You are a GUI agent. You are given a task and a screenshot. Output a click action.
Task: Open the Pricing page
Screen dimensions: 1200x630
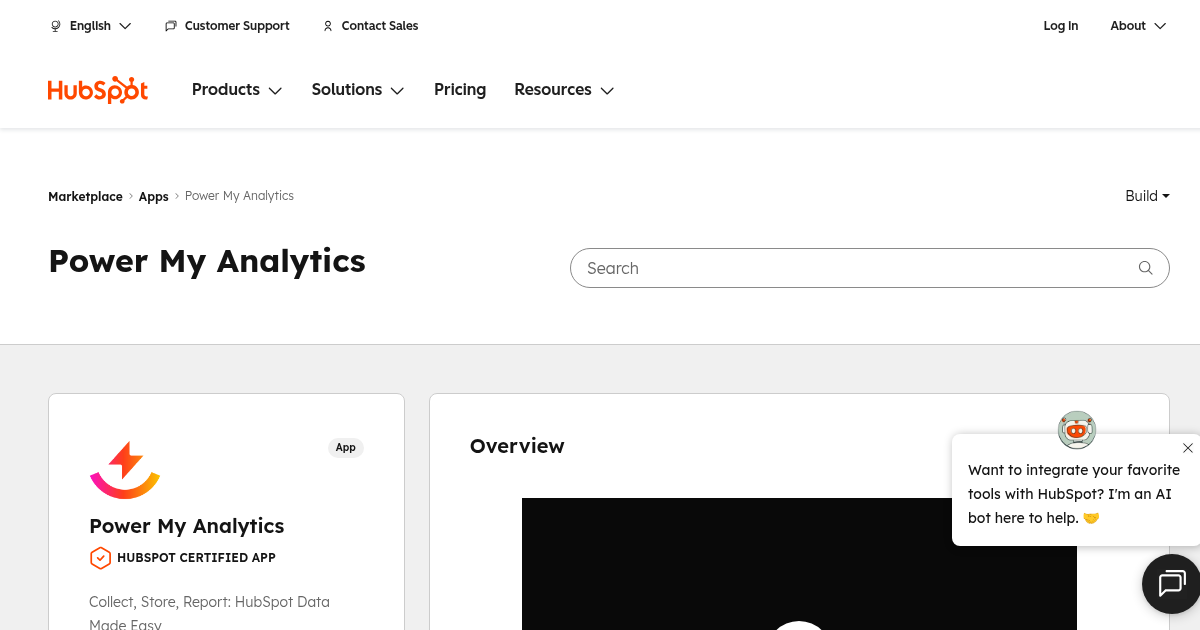[460, 90]
